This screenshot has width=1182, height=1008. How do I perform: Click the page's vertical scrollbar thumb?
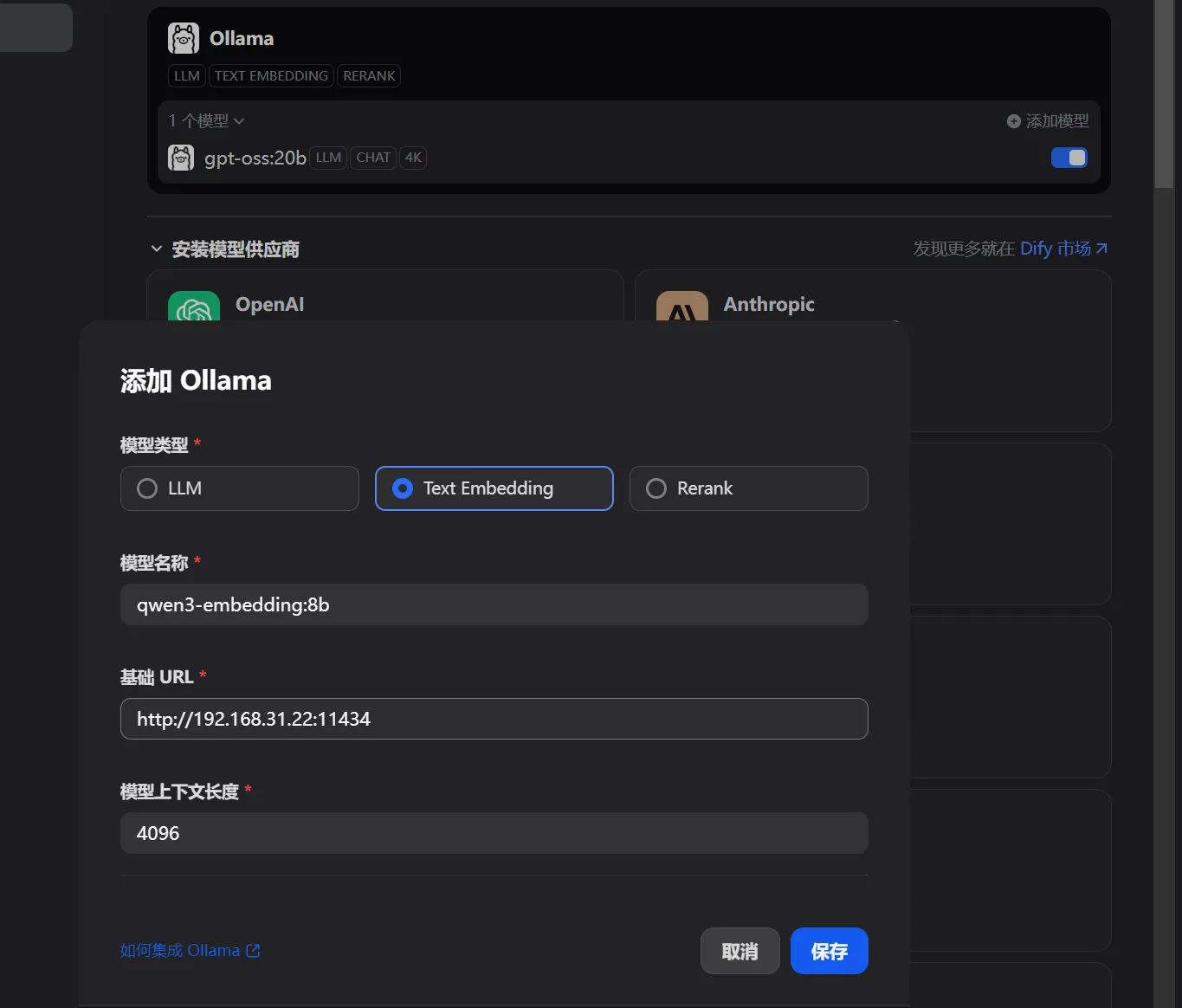(1164, 94)
